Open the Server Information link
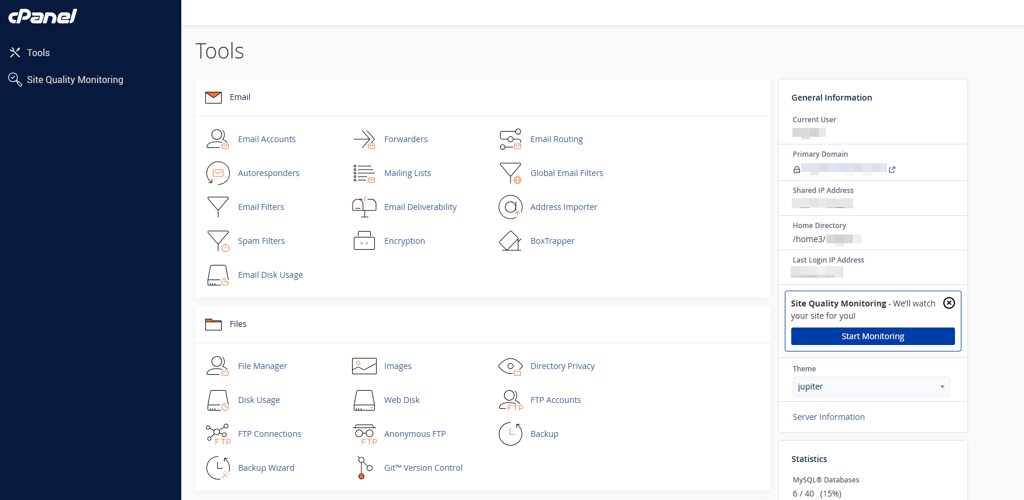The image size is (1024, 500). pyautogui.click(x=828, y=417)
